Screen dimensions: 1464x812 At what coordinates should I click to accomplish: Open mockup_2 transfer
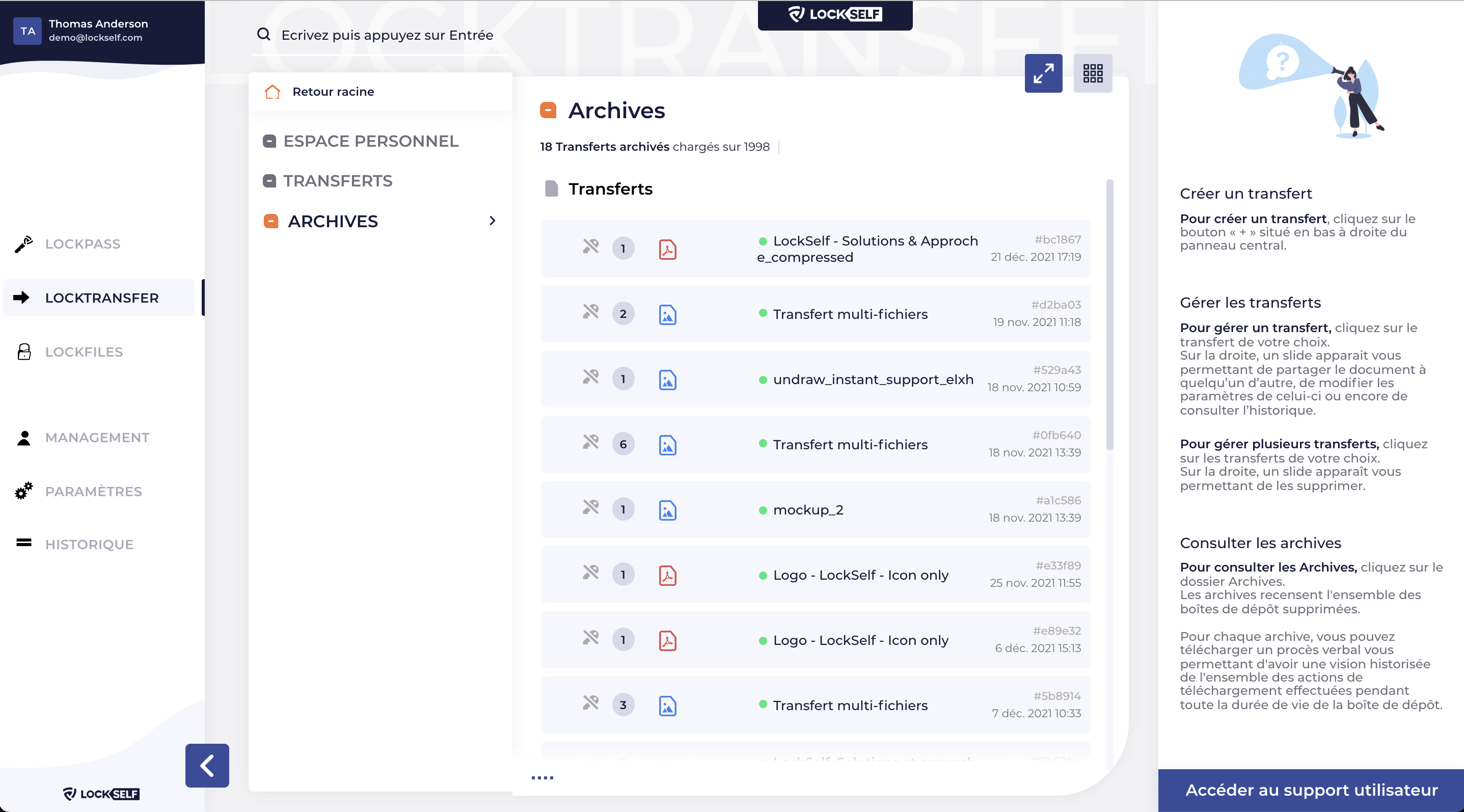(x=816, y=510)
